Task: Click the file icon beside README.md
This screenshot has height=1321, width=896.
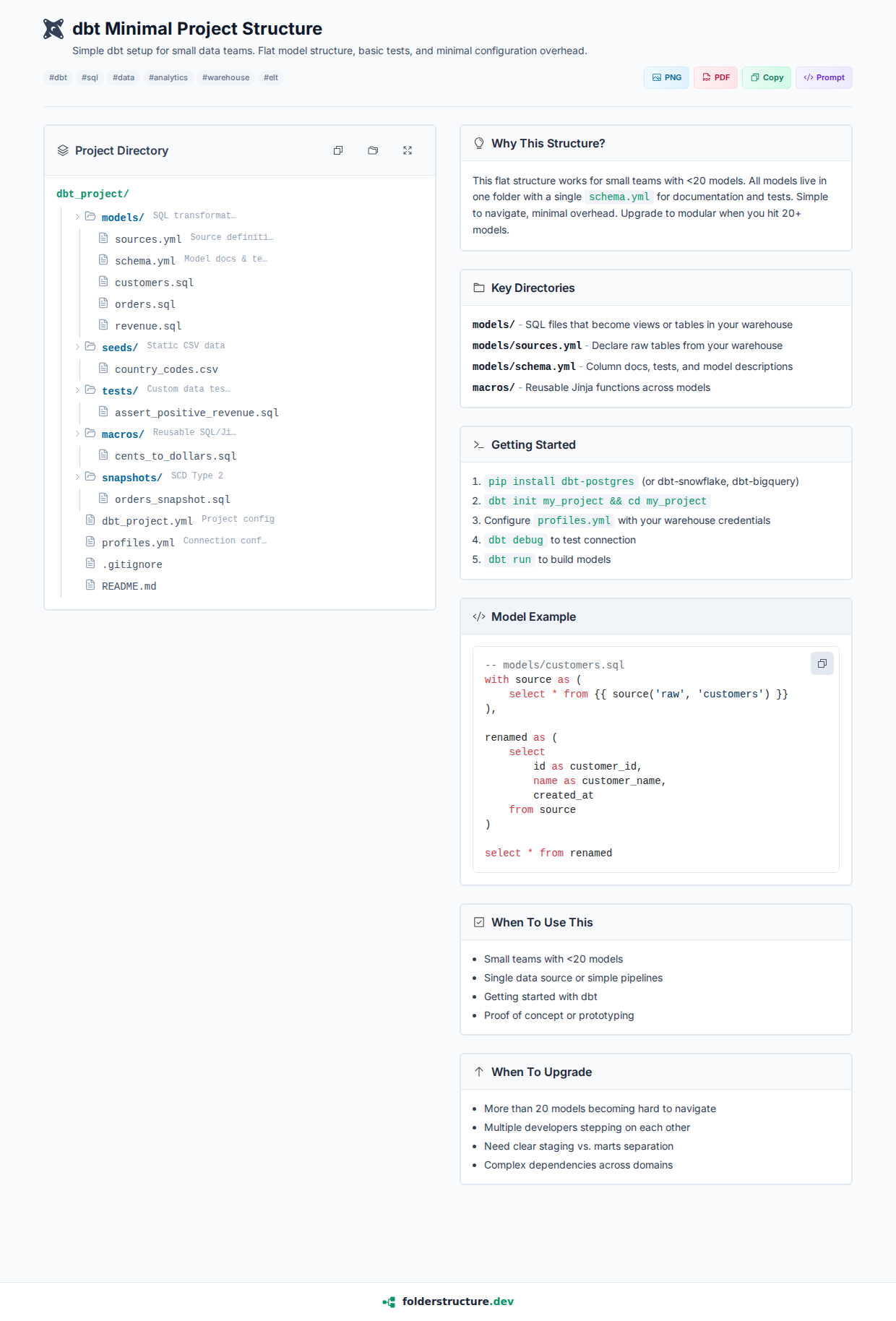Action: tap(90, 585)
